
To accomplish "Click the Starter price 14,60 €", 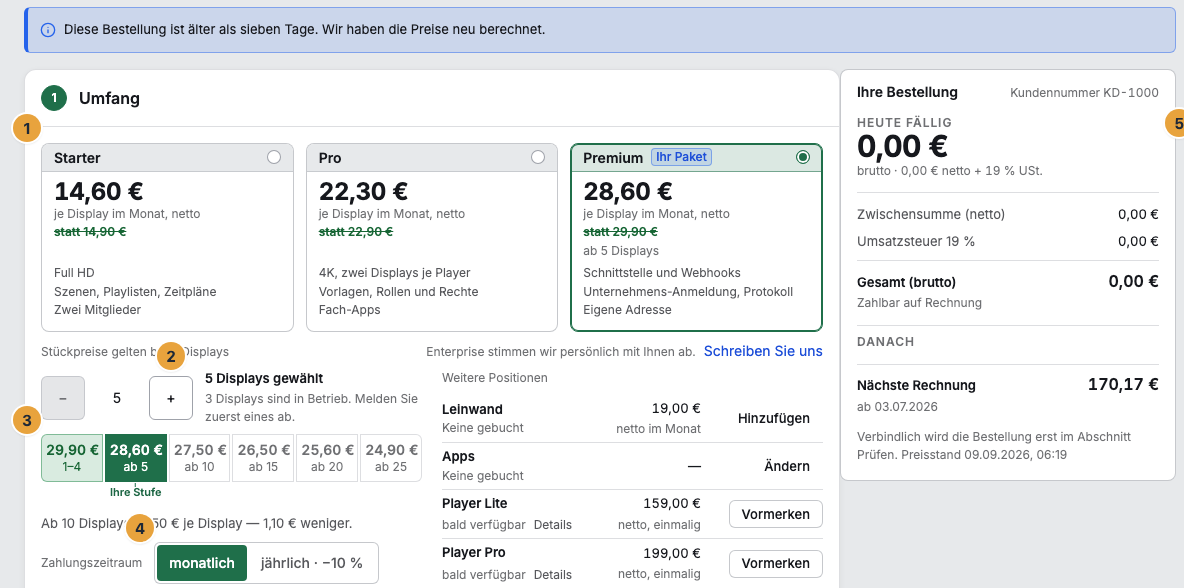I will (x=99, y=191).
